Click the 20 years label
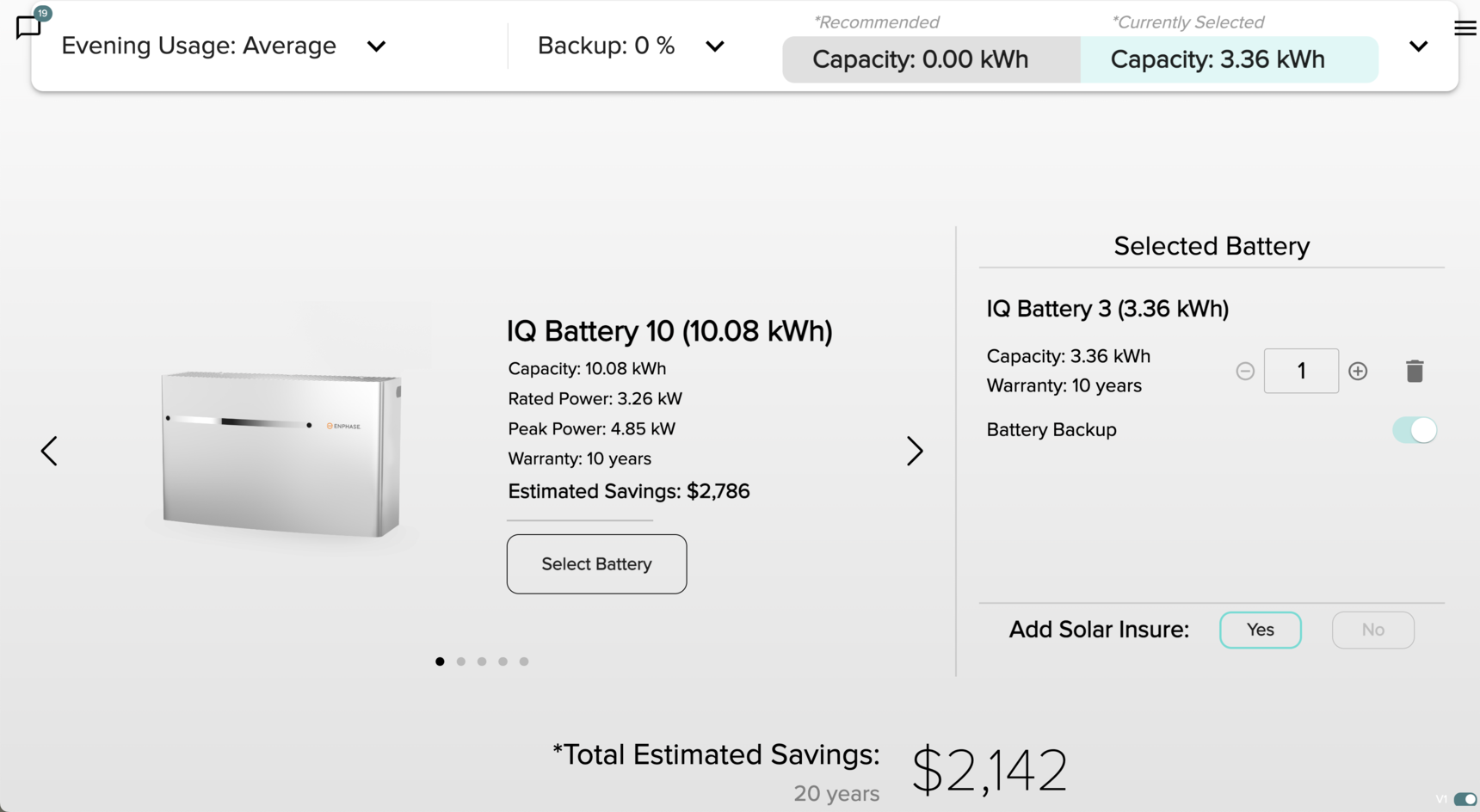The width and height of the screenshot is (1480, 812). point(836,793)
